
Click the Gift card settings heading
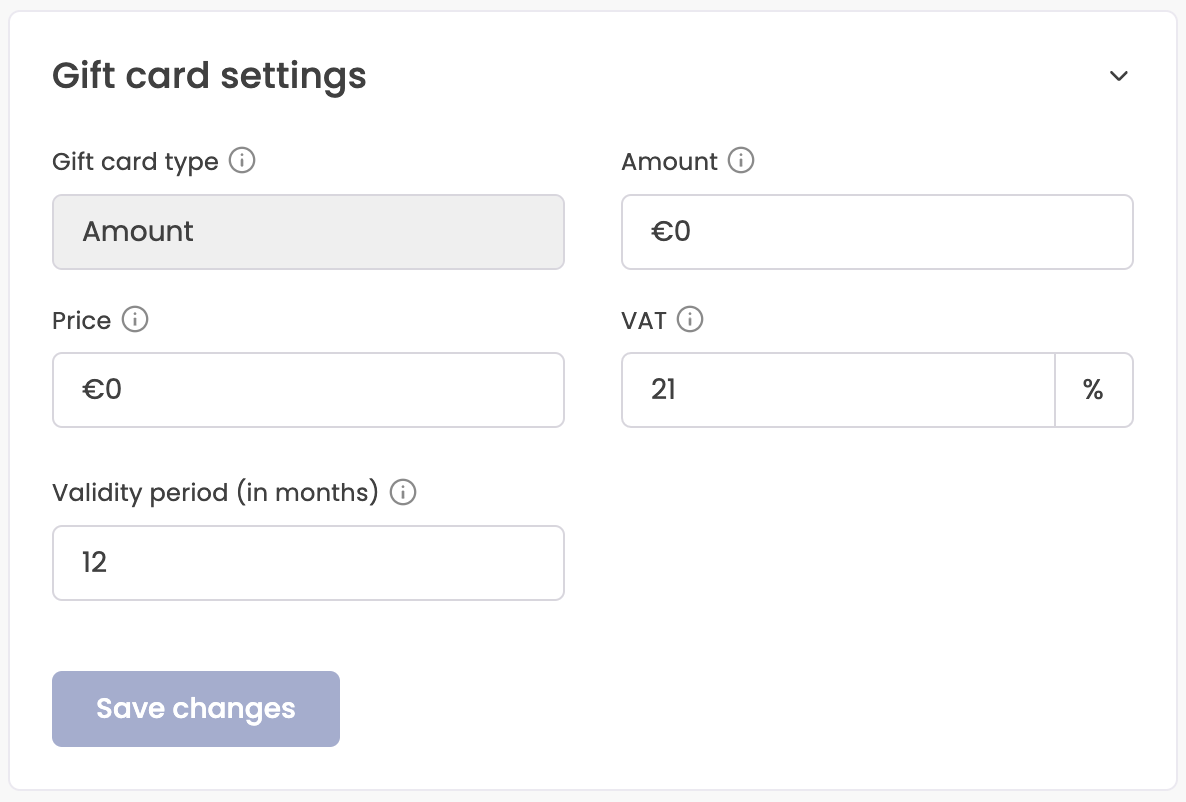209,75
